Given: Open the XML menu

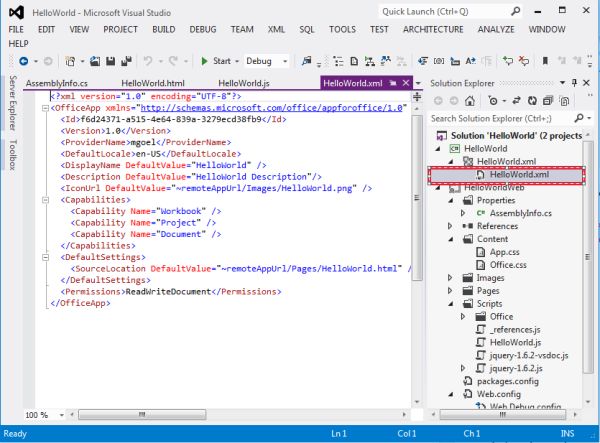Looking at the screenshot, I should [276, 29].
